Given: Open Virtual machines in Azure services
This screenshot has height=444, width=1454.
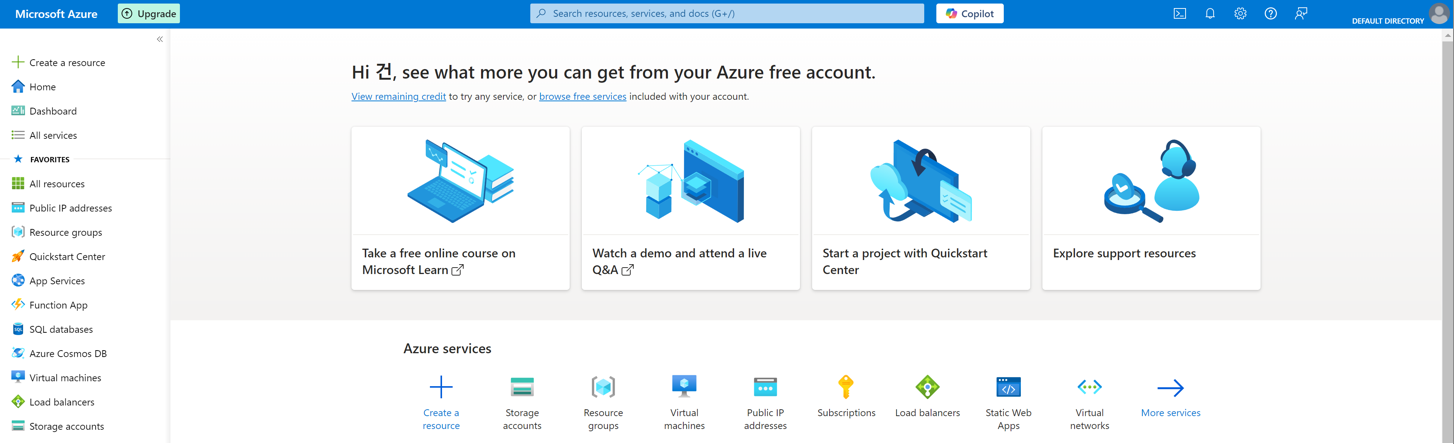Looking at the screenshot, I should click(x=684, y=403).
